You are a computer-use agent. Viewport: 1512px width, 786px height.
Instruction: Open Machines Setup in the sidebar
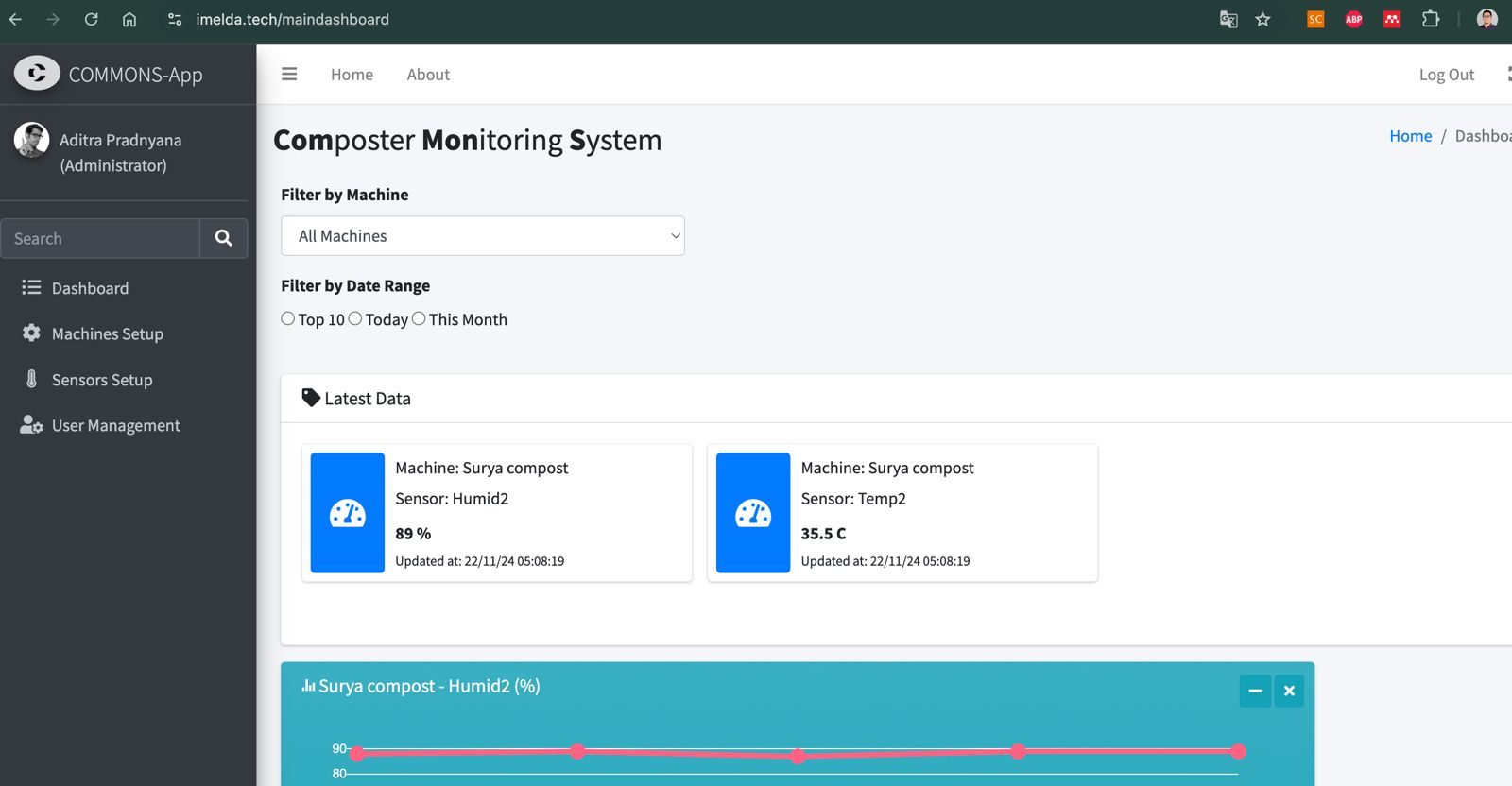pos(107,334)
